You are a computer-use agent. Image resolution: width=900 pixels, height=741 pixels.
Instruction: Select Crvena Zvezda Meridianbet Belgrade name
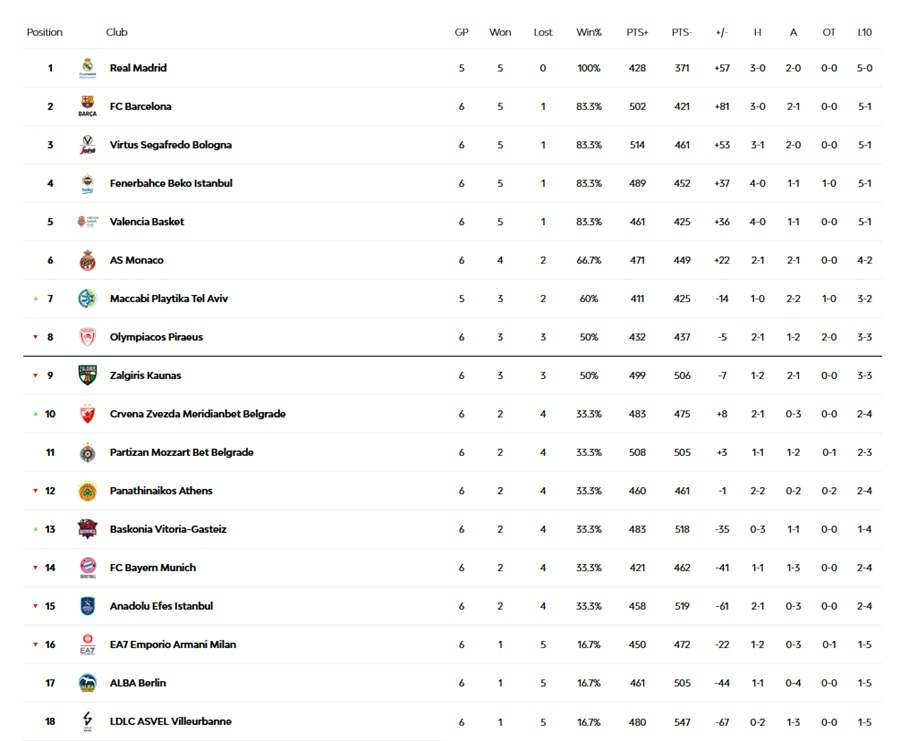pos(198,414)
